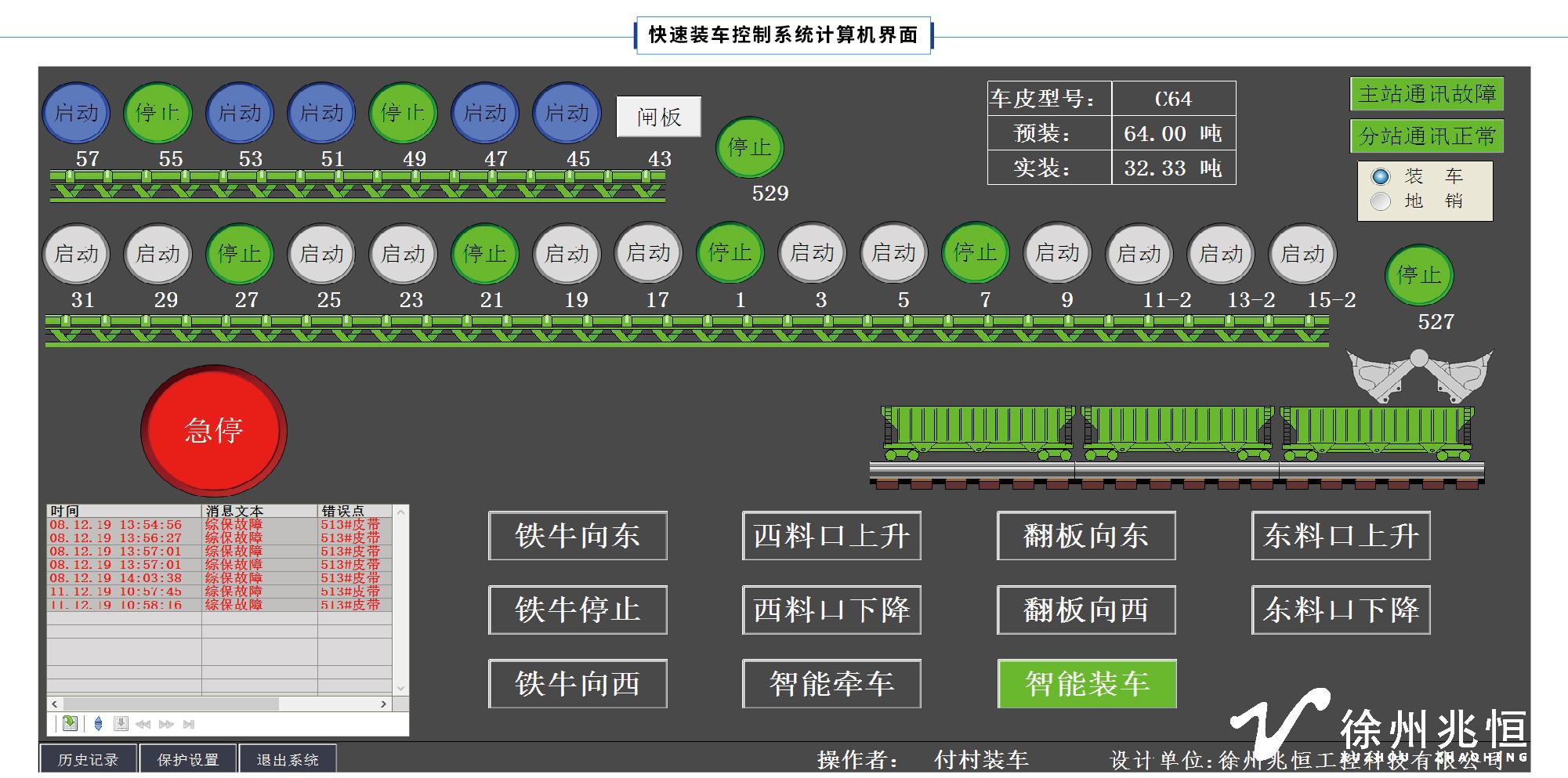
Task: Click the alarm list skip-to-end icon
Action: [x=188, y=724]
